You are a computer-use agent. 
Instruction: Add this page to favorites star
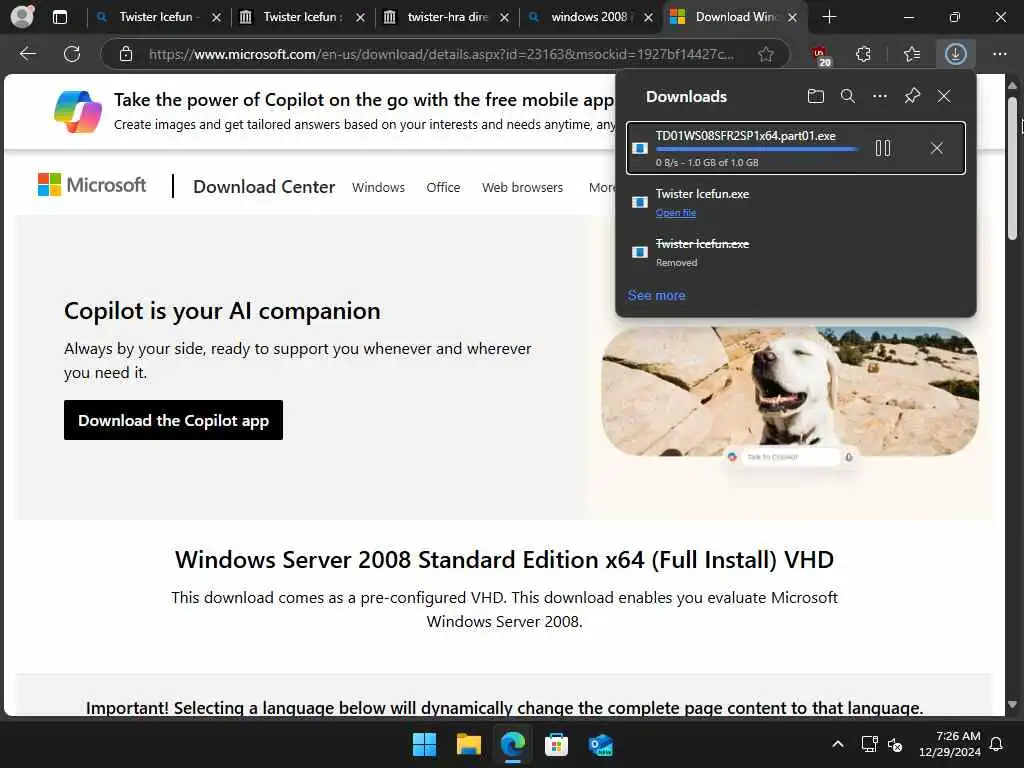tap(766, 54)
